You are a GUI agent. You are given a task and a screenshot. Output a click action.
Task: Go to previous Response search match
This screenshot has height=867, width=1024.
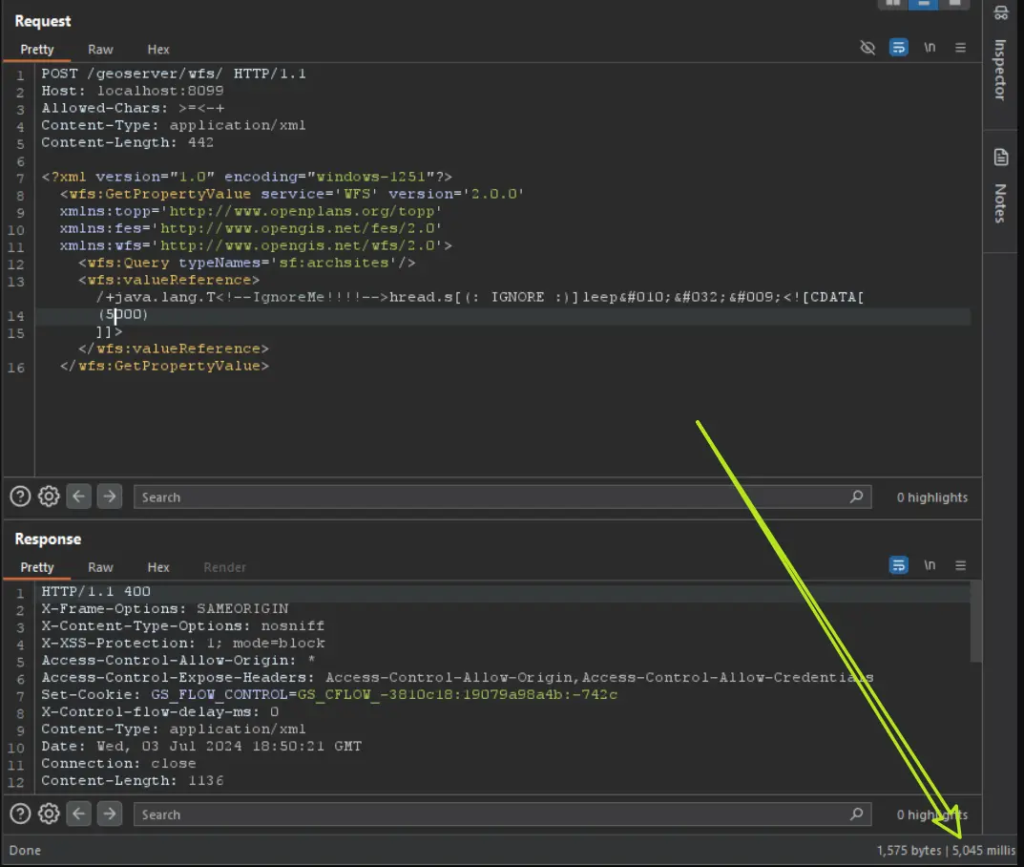pyautogui.click(x=79, y=814)
